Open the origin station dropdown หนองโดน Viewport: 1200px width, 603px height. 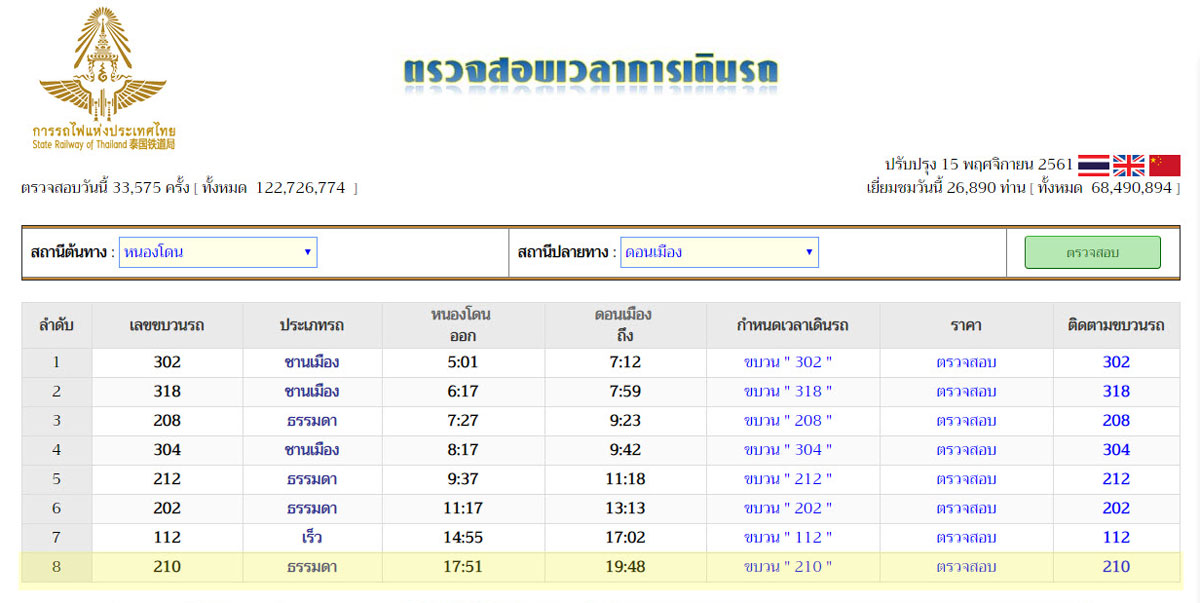[x=218, y=252]
